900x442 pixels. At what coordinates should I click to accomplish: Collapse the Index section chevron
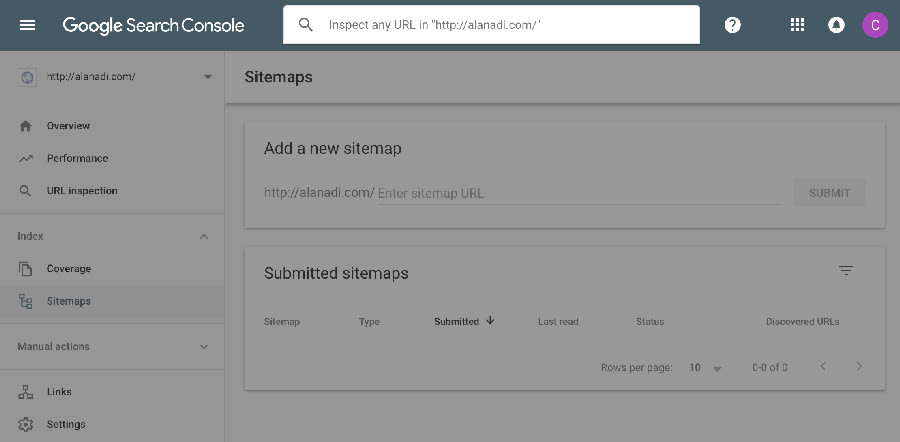click(204, 236)
